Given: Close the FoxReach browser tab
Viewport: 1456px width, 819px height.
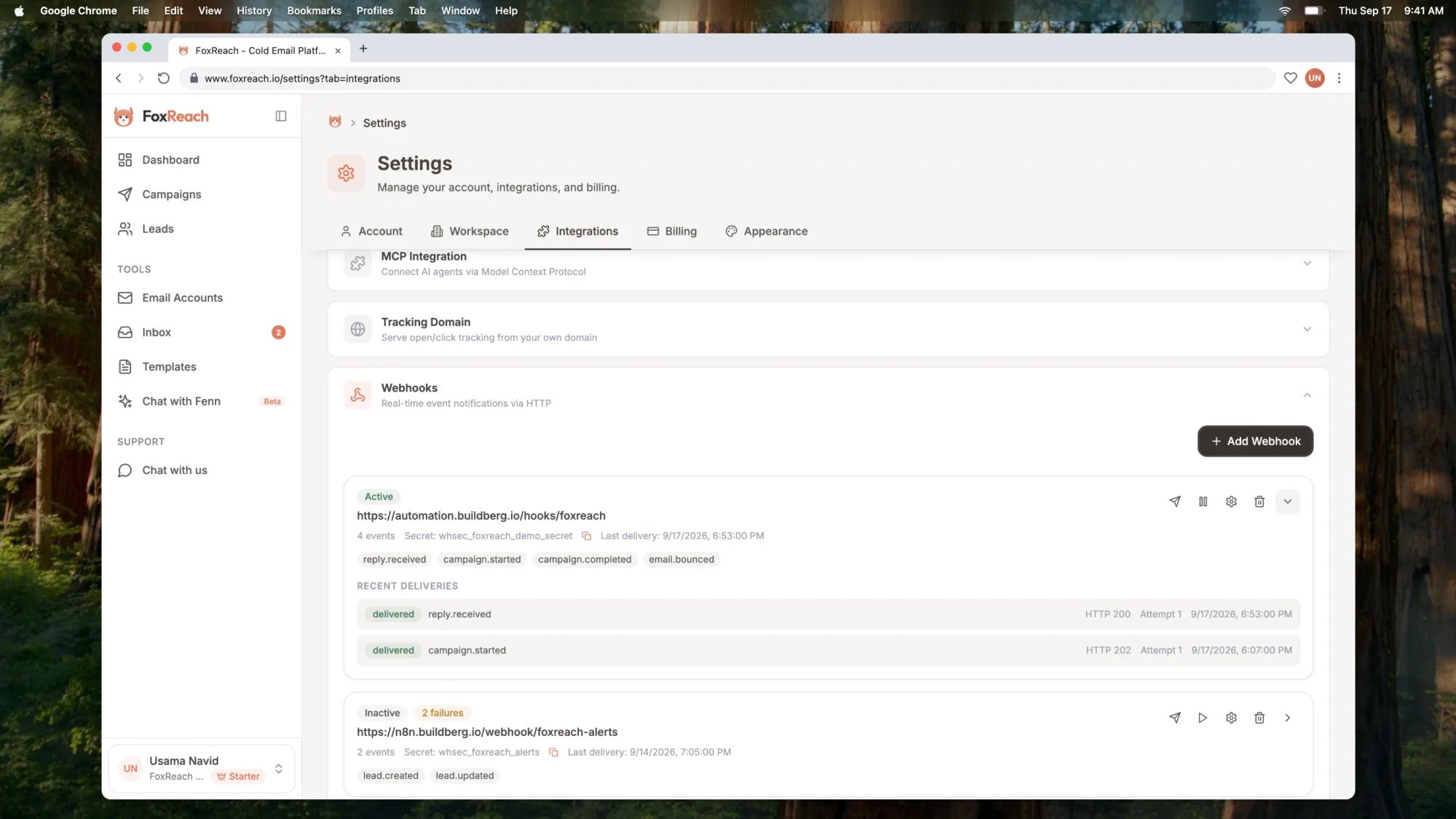Looking at the screenshot, I should (x=337, y=50).
